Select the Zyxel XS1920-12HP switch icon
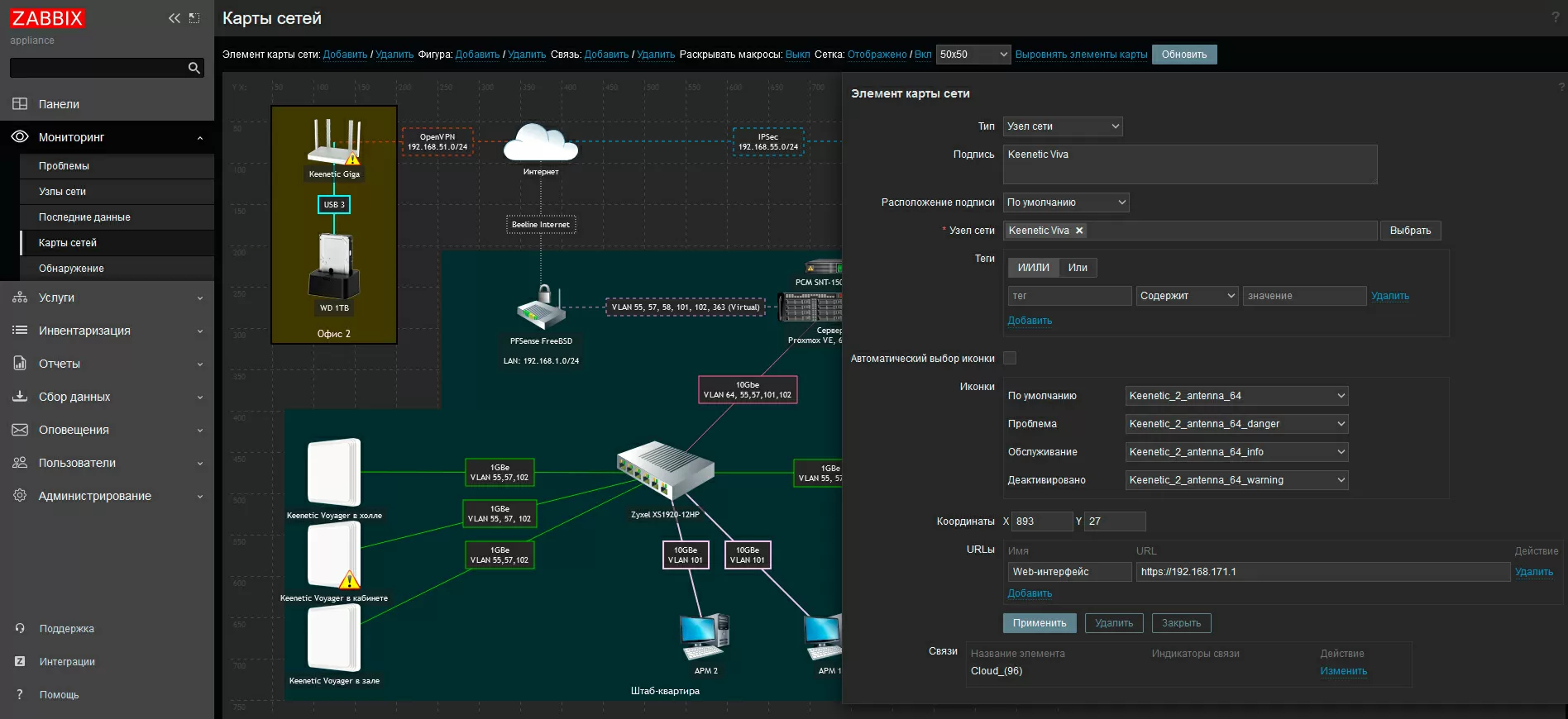This screenshot has height=719, width=1568. 665,471
